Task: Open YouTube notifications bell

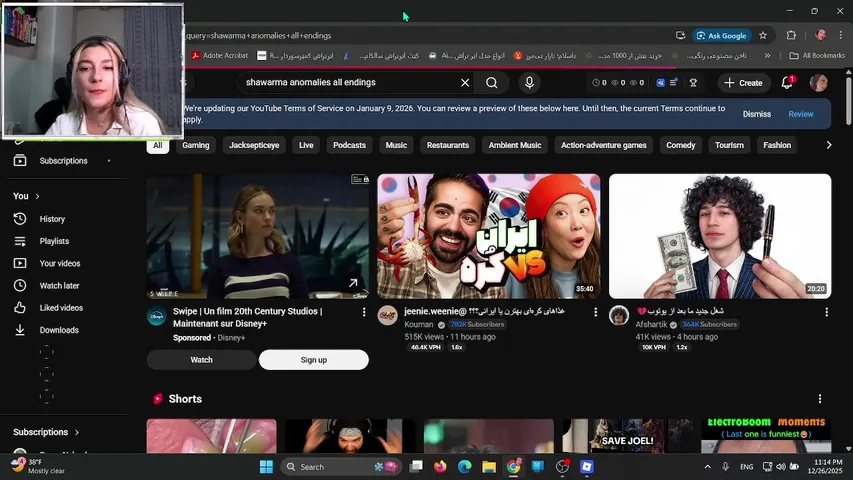Action: coord(787,83)
